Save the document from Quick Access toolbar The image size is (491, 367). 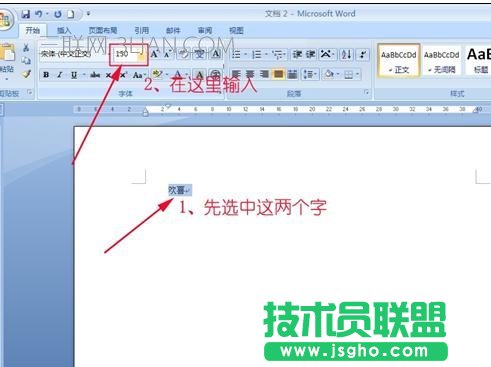[x=26, y=14]
